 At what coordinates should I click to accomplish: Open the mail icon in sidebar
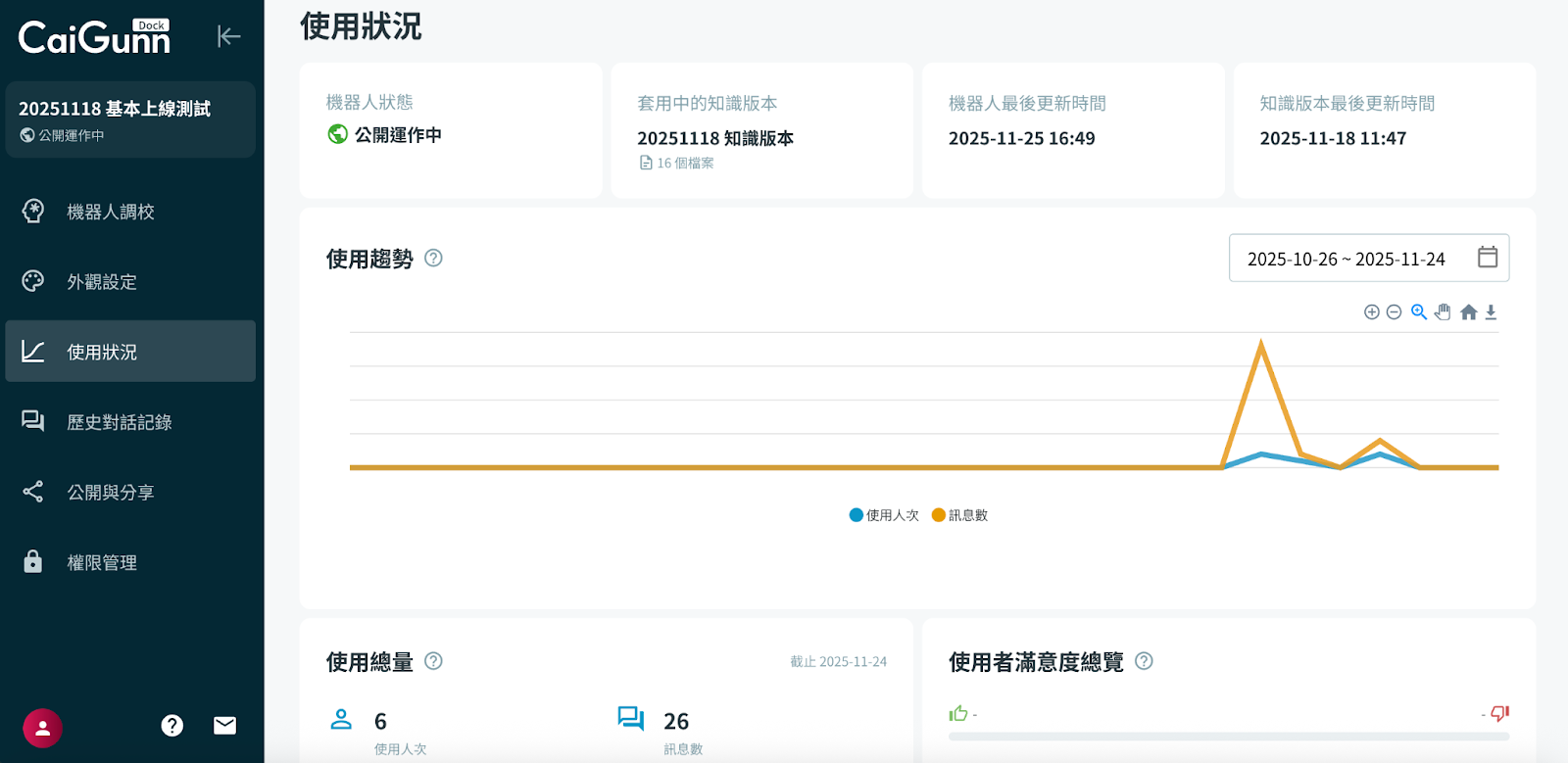coord(225,726)
